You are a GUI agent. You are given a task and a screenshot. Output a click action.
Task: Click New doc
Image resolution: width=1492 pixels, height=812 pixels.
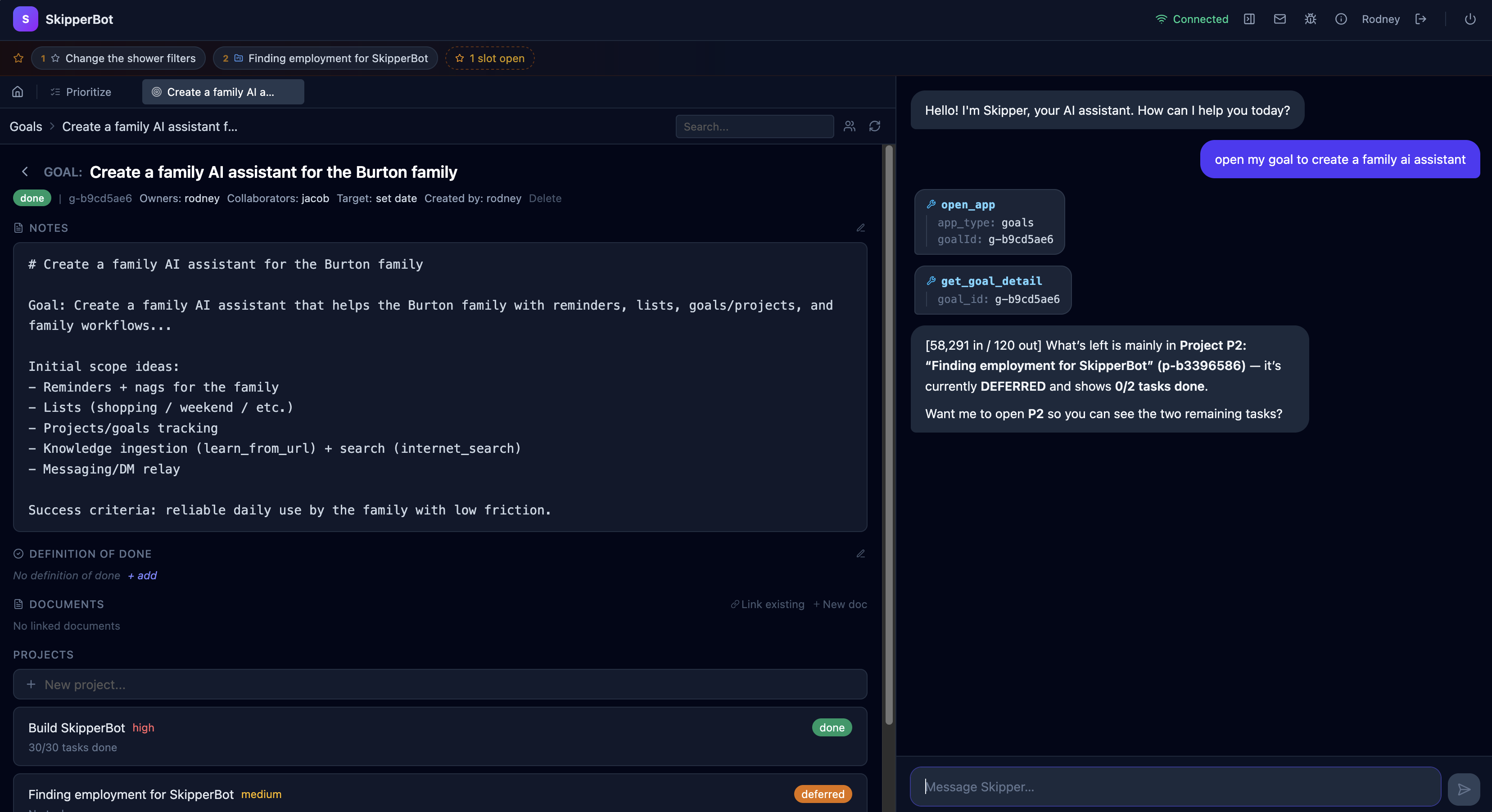(x=840, y=604)
